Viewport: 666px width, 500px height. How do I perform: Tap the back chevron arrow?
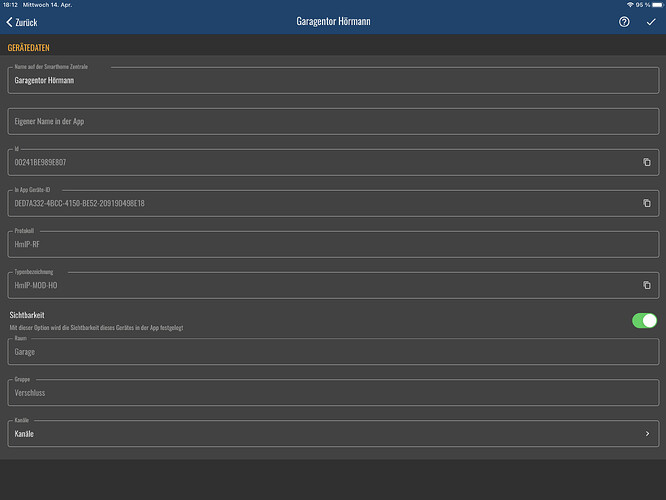coord(10,21)
